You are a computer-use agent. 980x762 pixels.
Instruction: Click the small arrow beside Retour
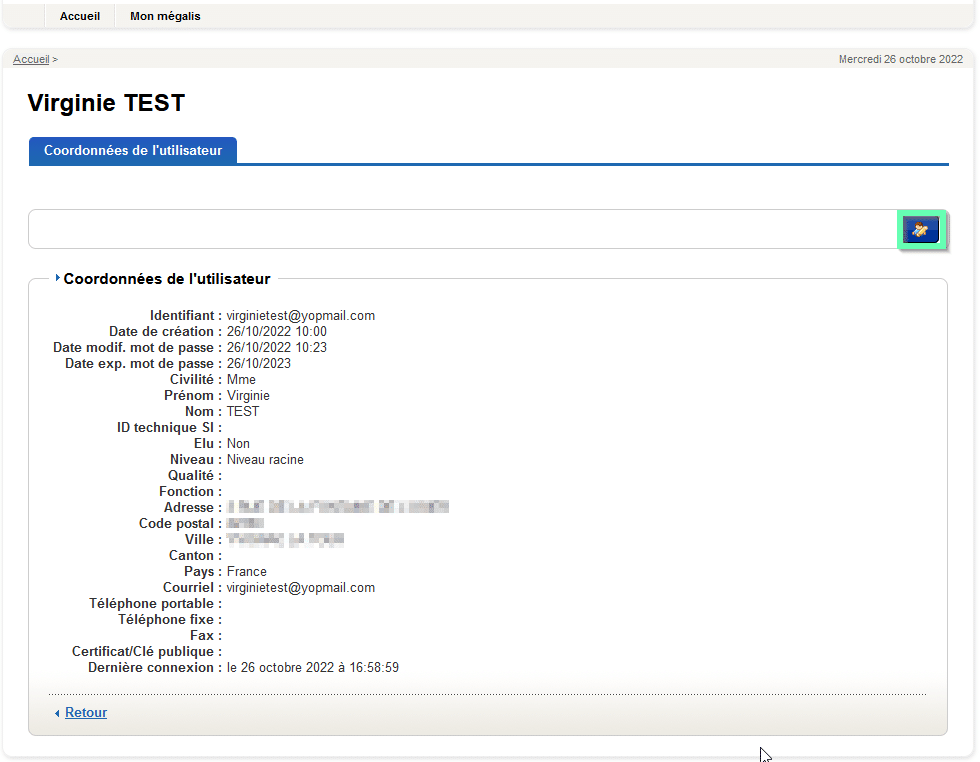[57, 713]
